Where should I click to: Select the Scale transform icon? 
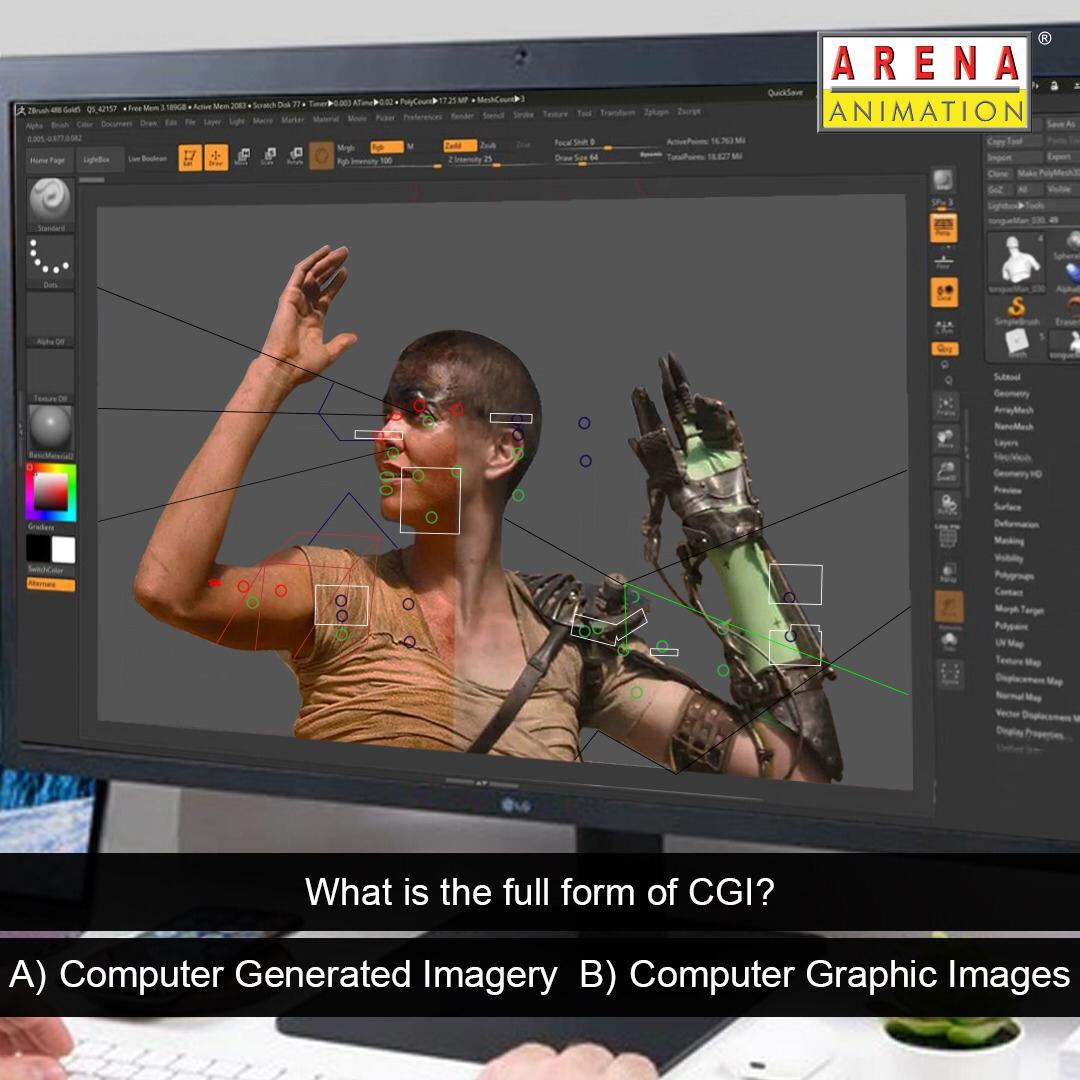click(x=269, y=156)
